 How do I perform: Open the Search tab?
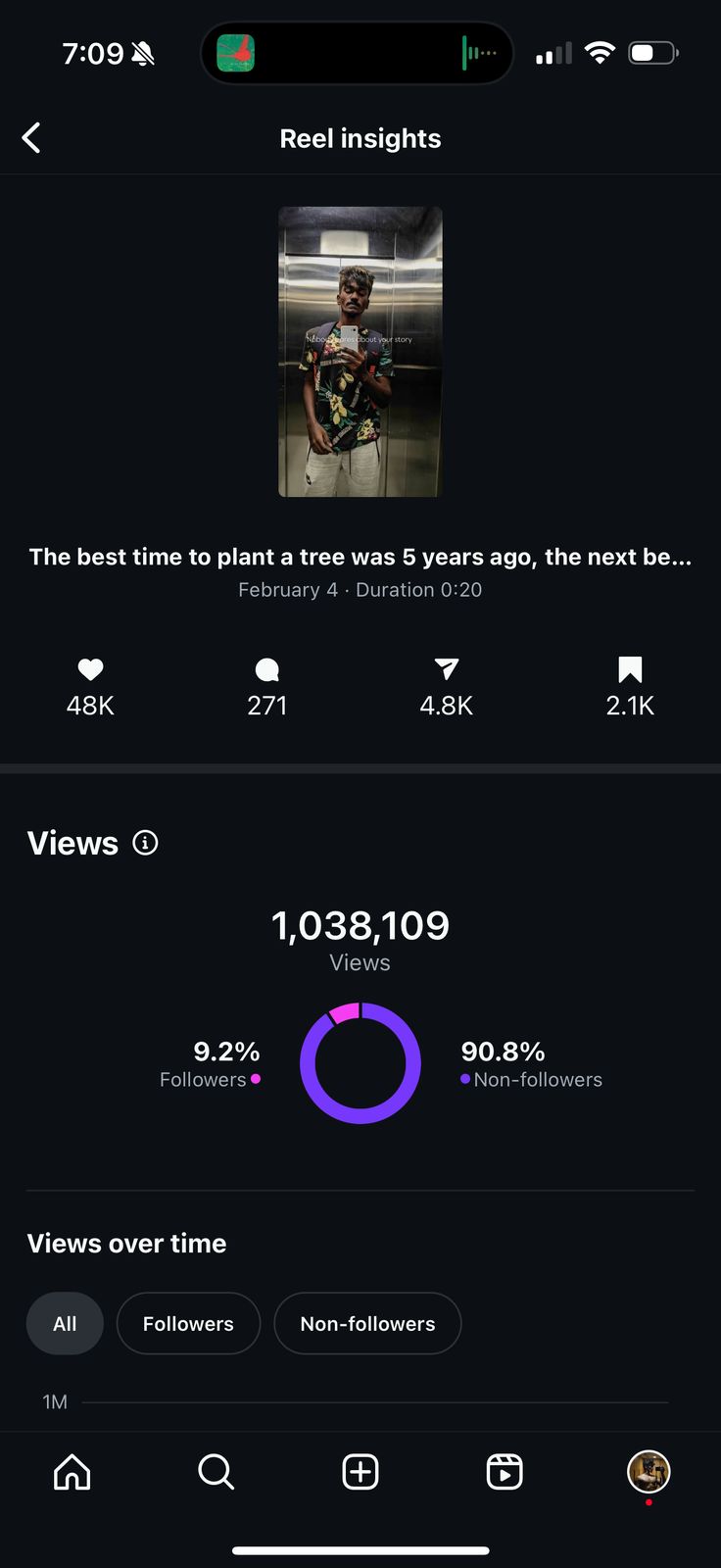pos(216,1472)
